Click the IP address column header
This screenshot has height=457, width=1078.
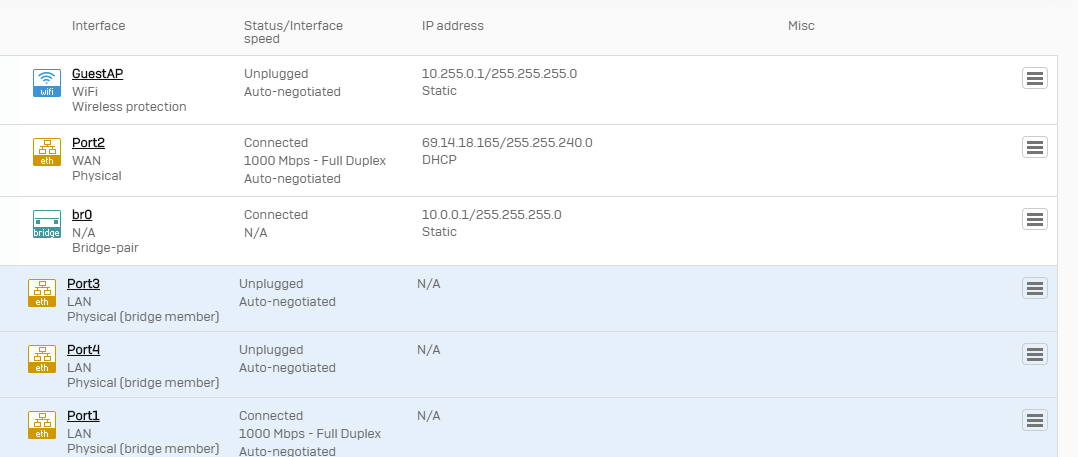(452, 25)
